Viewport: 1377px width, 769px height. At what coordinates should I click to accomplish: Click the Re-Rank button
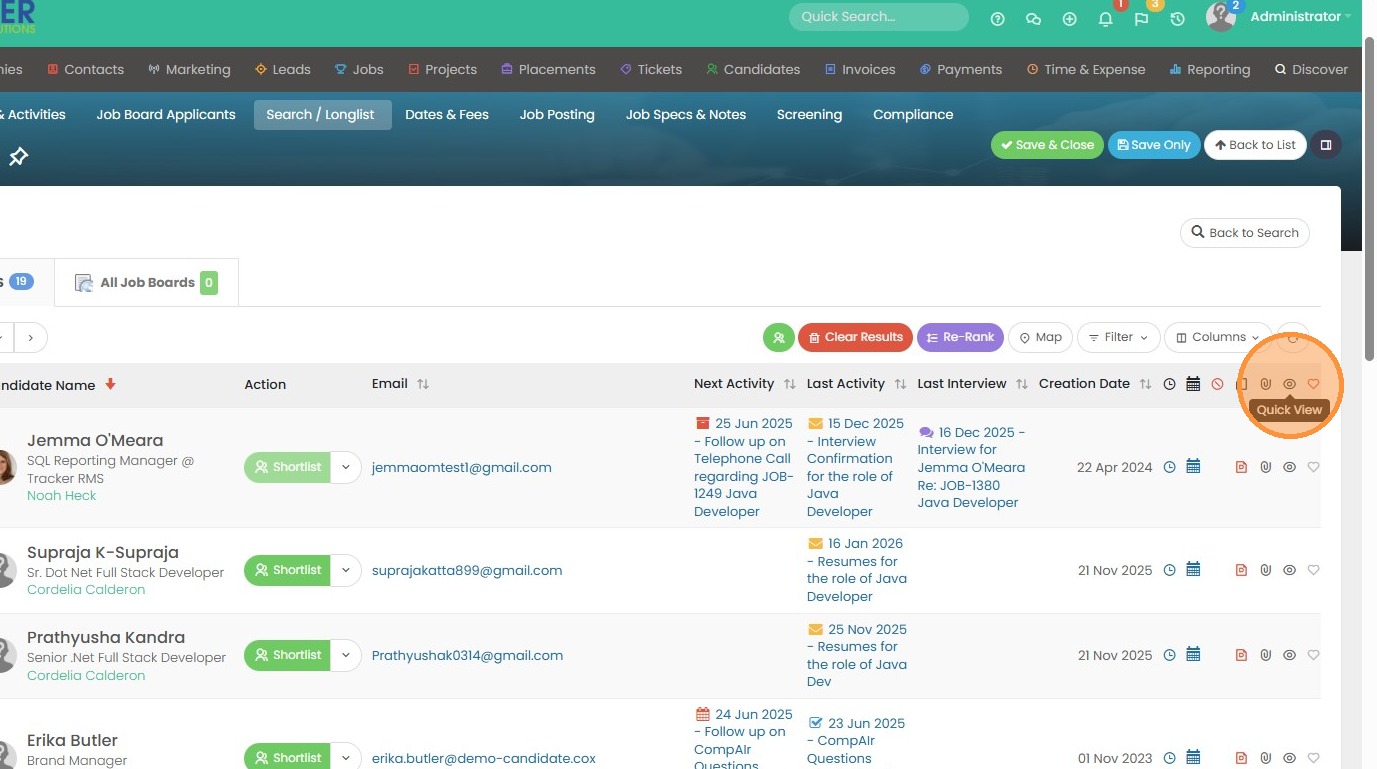coord(961,337)
